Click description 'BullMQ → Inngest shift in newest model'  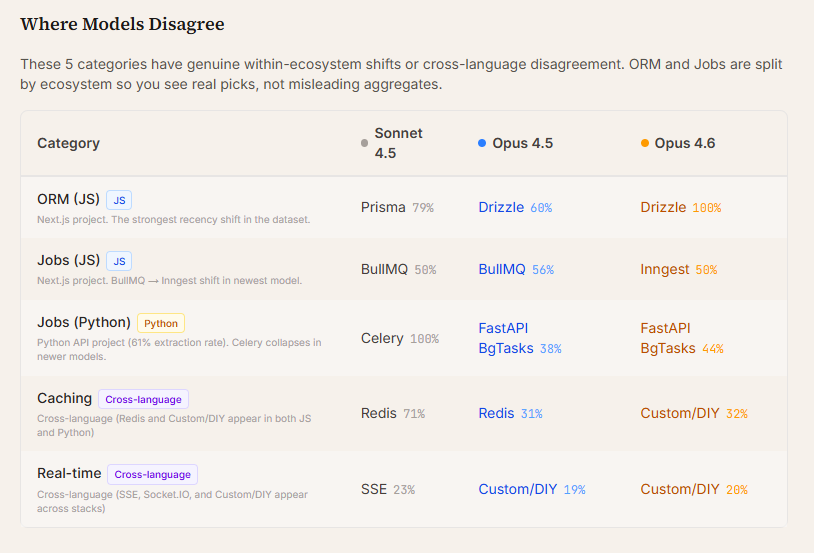tap(206, 280)
